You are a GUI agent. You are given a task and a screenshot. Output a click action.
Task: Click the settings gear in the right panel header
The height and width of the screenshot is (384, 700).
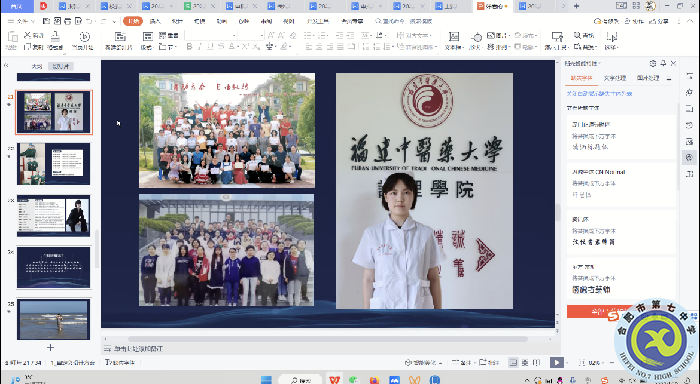[x=653, y=63]
